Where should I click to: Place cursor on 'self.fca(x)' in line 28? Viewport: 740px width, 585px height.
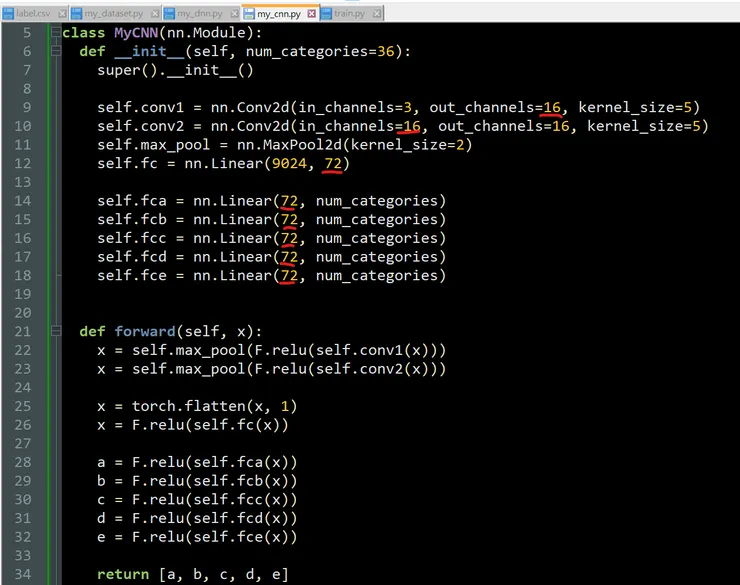coord(241,462)
